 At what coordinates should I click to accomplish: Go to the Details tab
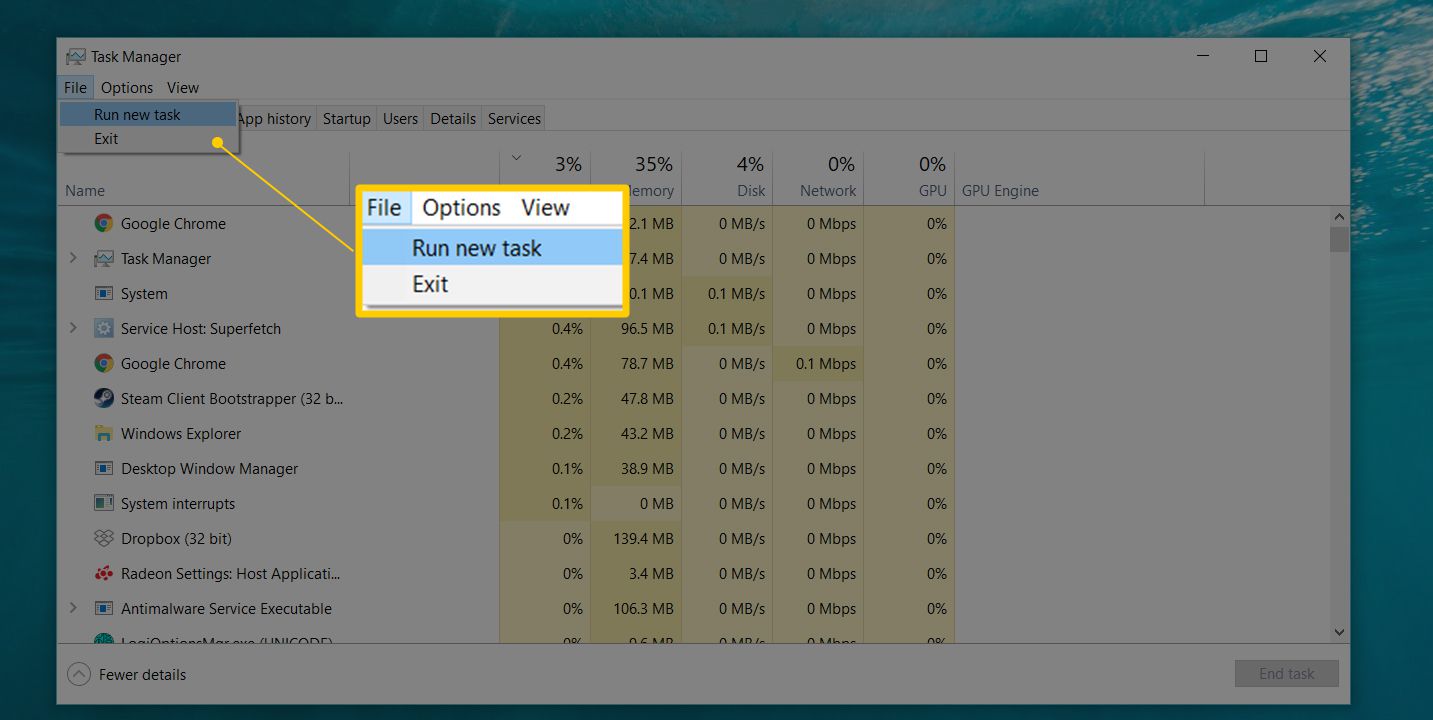point(453,119)
